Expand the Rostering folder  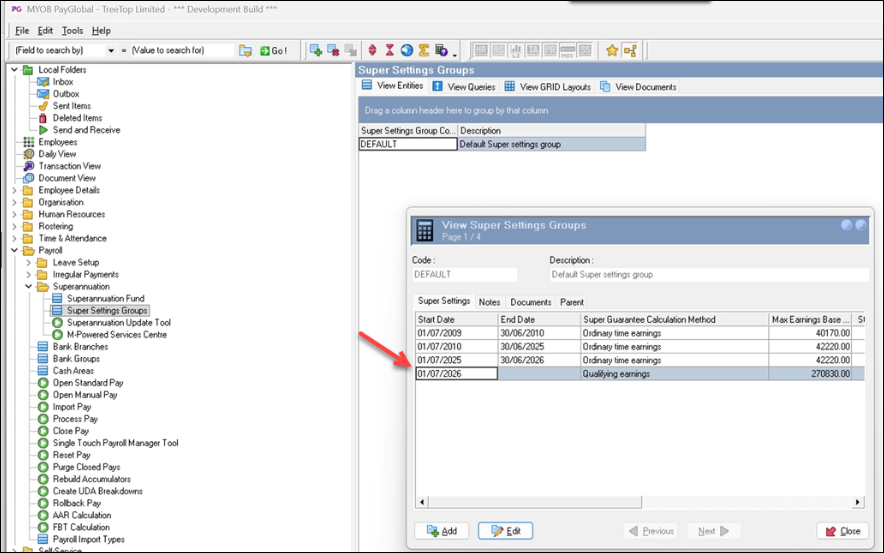click(15, 227)
